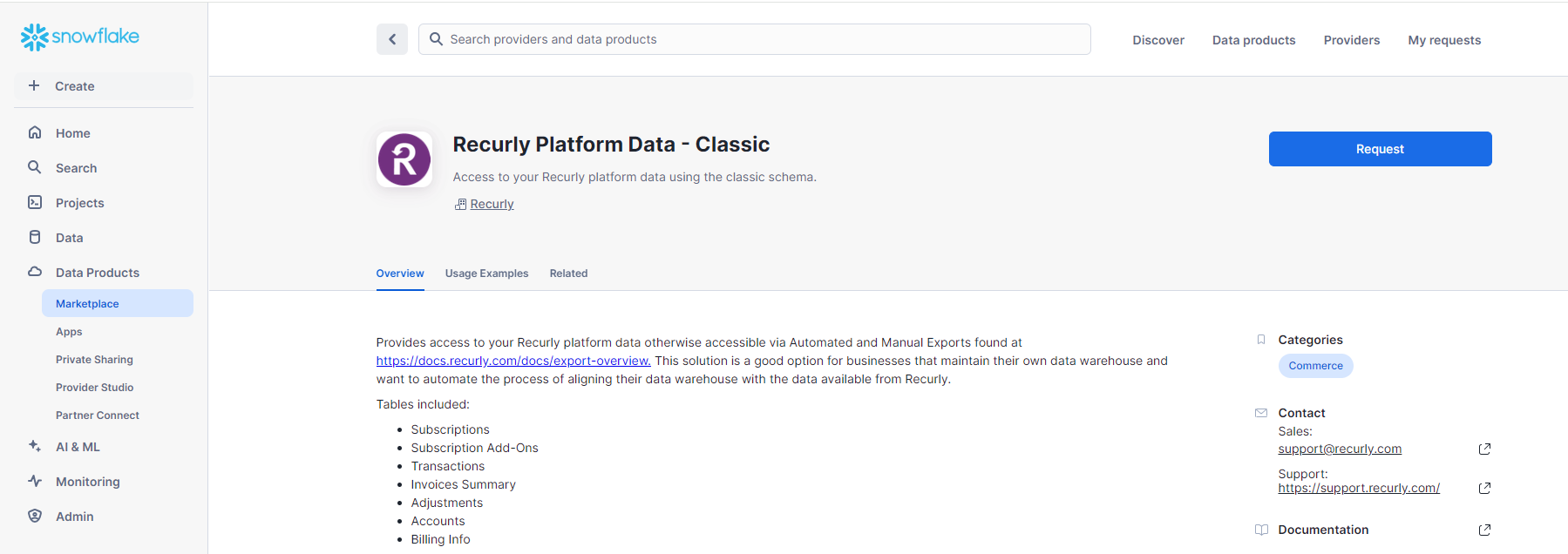Click the Categories bookmark icon
Screen dimensions: 1568x554
point(1261,340)
